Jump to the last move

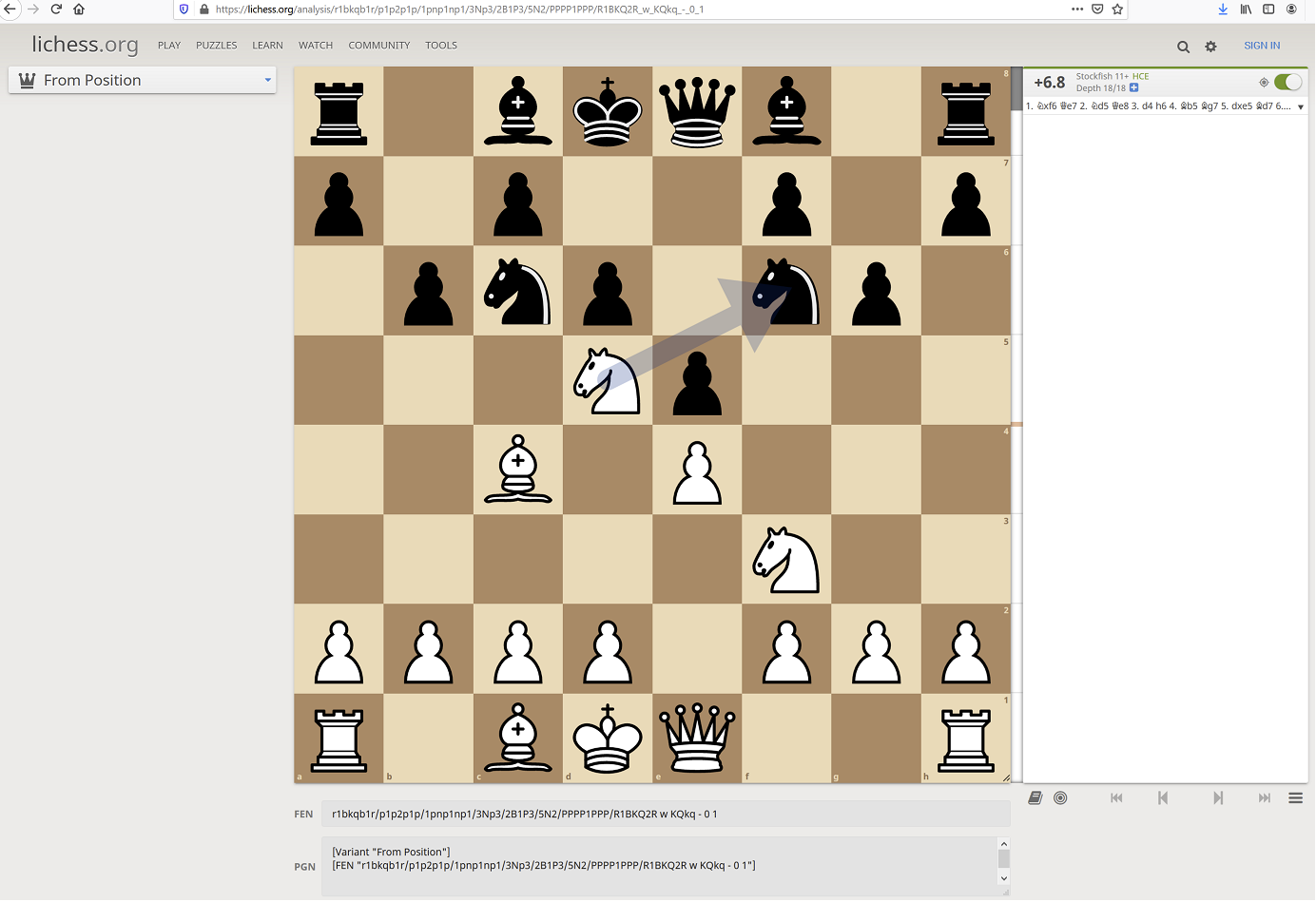pos(1264,797)
